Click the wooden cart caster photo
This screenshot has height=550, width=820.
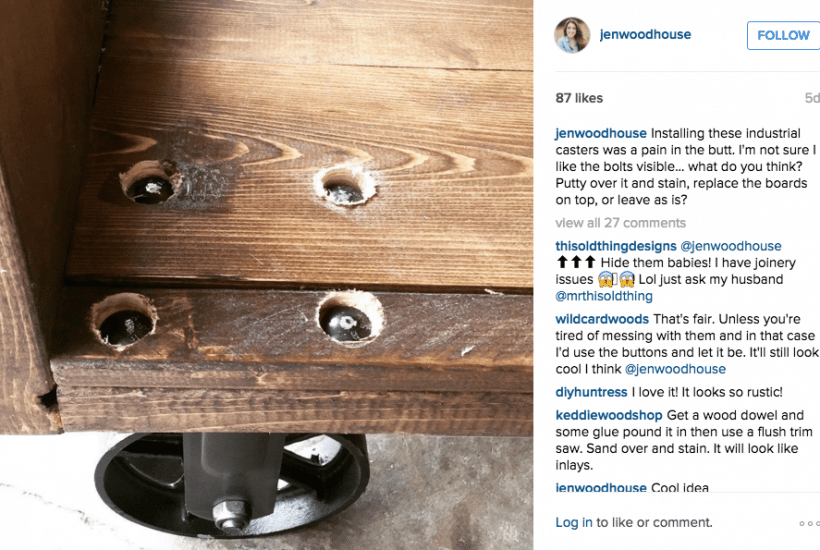267,275
